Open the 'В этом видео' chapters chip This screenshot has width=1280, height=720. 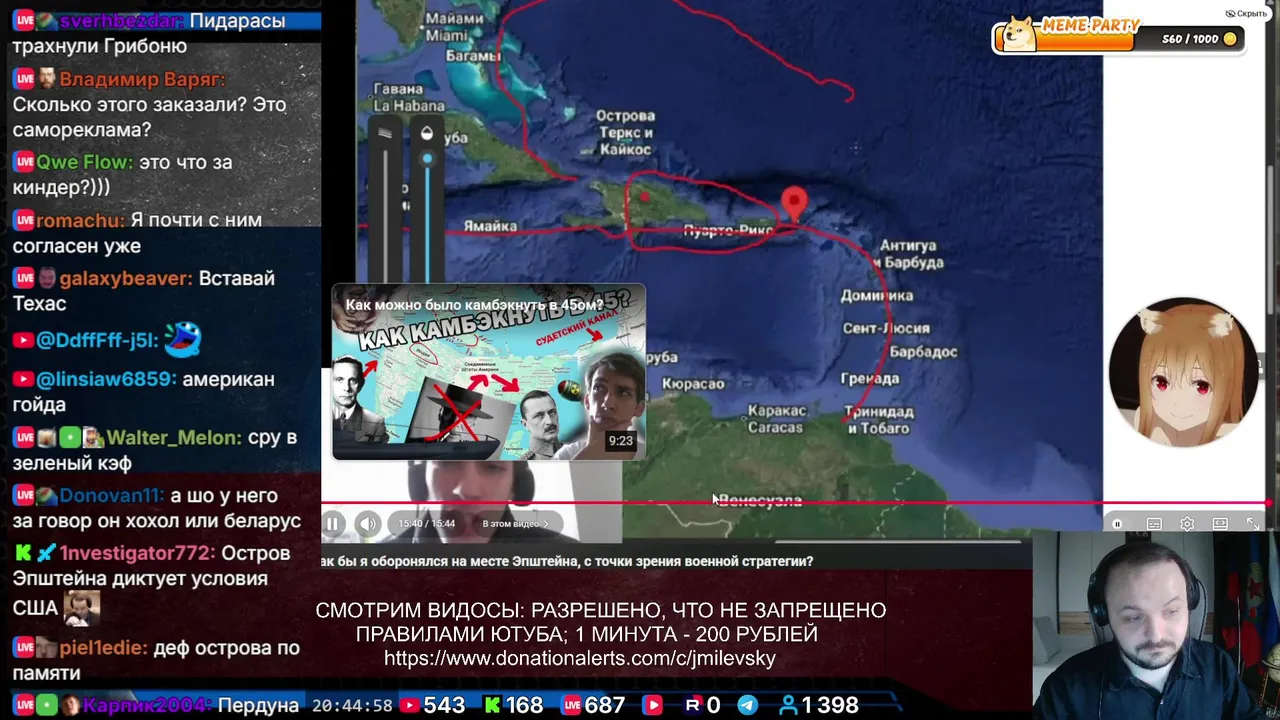pyautogui.click(x=515, y=523)
